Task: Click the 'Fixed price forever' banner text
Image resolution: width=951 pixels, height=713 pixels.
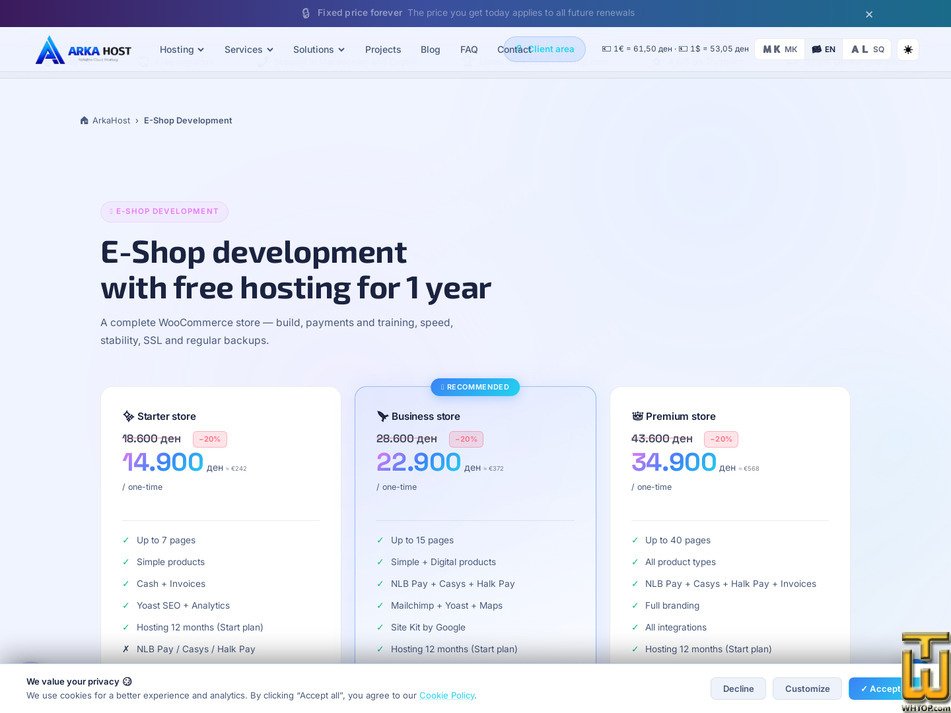Action: click(x=360, y=13)
